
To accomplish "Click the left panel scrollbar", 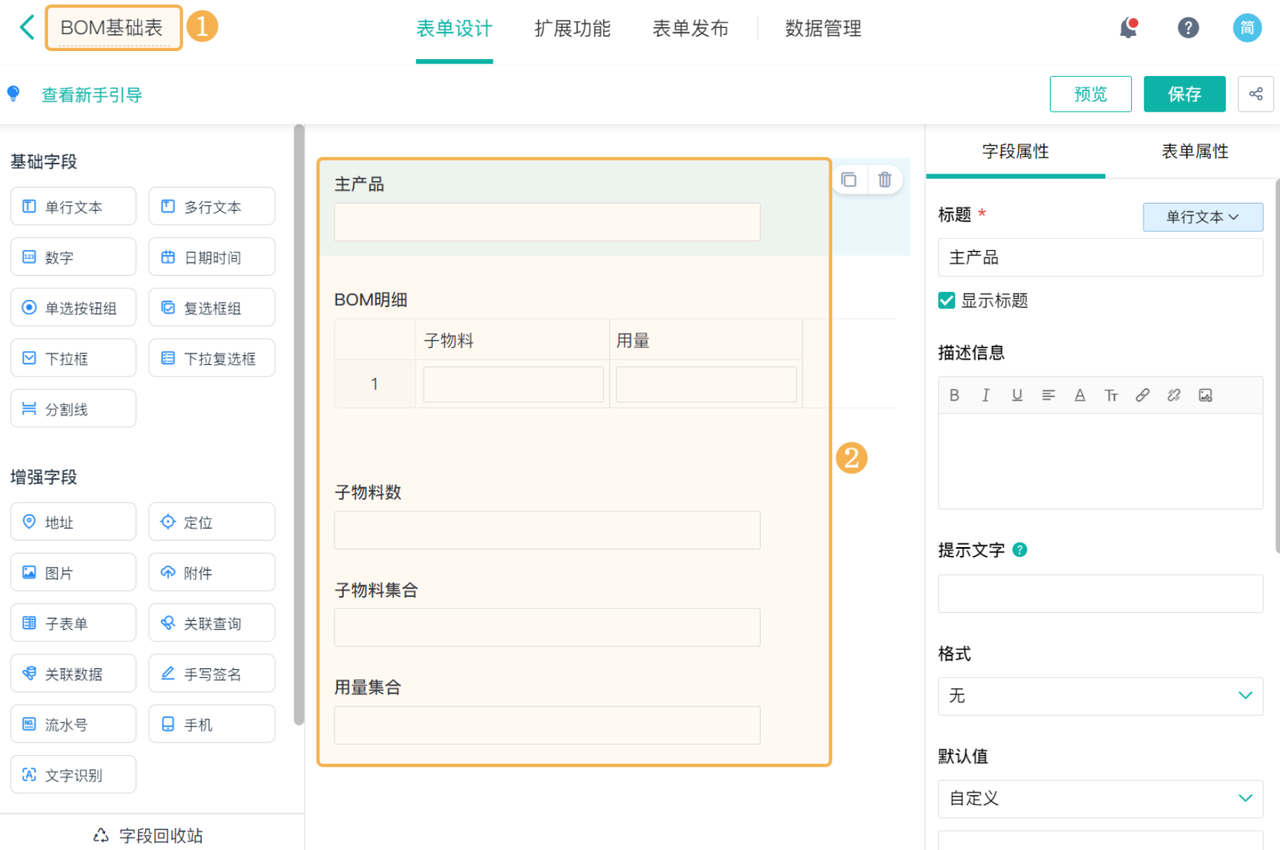I will [298, 425].
